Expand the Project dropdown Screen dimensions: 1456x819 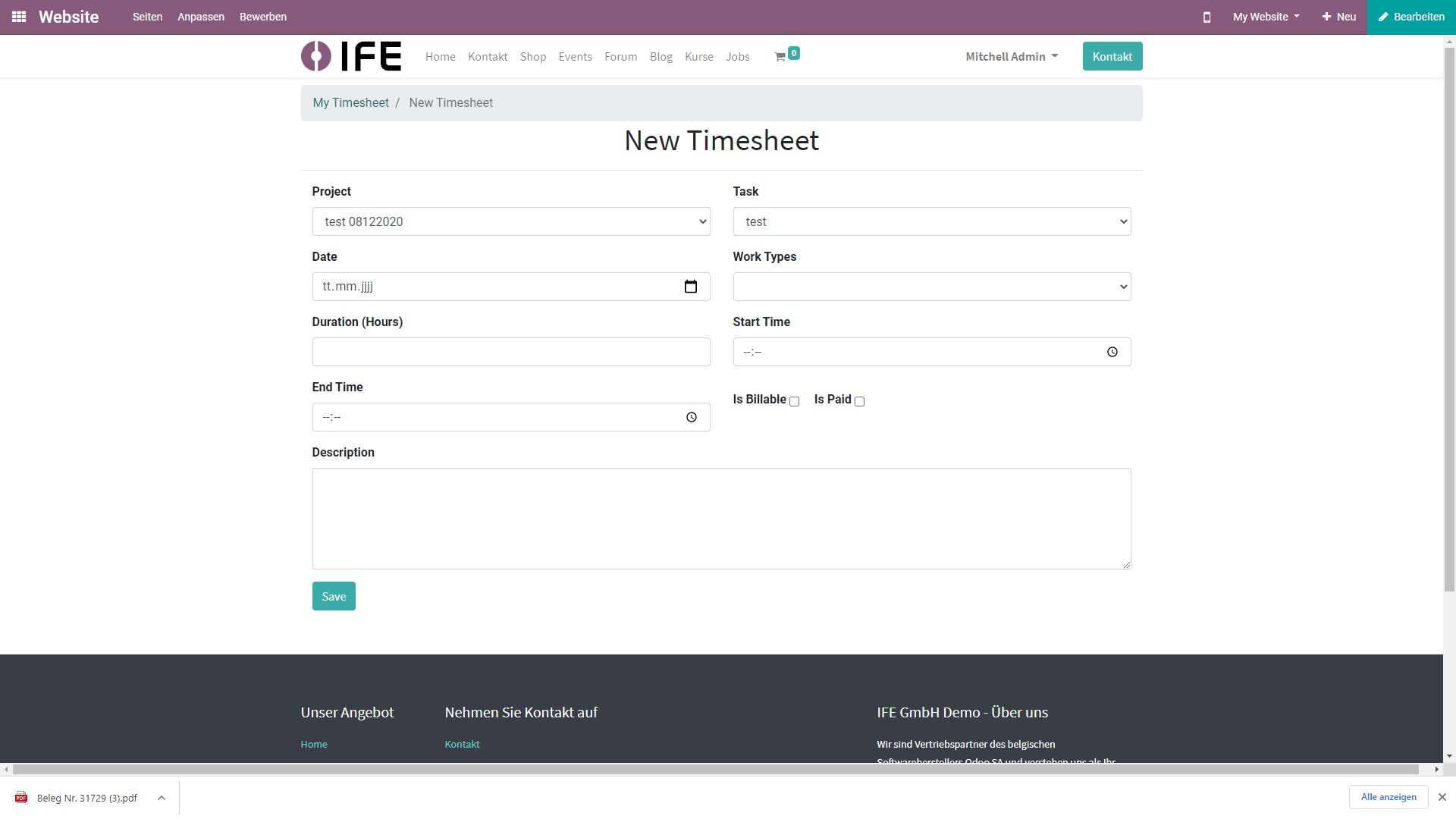tap(510, 221)
